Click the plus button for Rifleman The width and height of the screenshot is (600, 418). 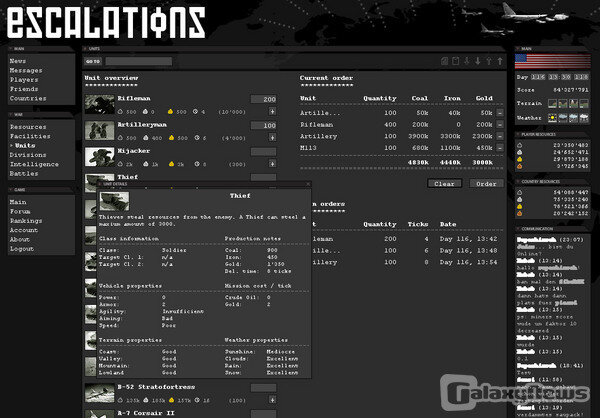point(272,111)
